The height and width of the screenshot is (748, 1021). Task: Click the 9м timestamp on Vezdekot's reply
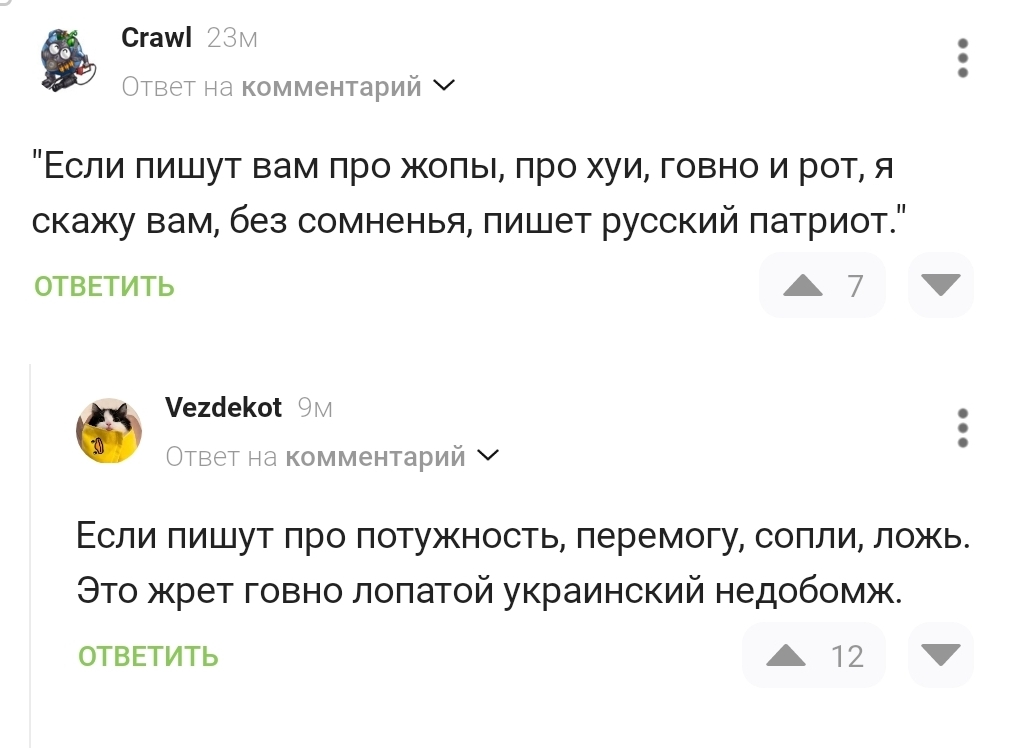[315, 408]
